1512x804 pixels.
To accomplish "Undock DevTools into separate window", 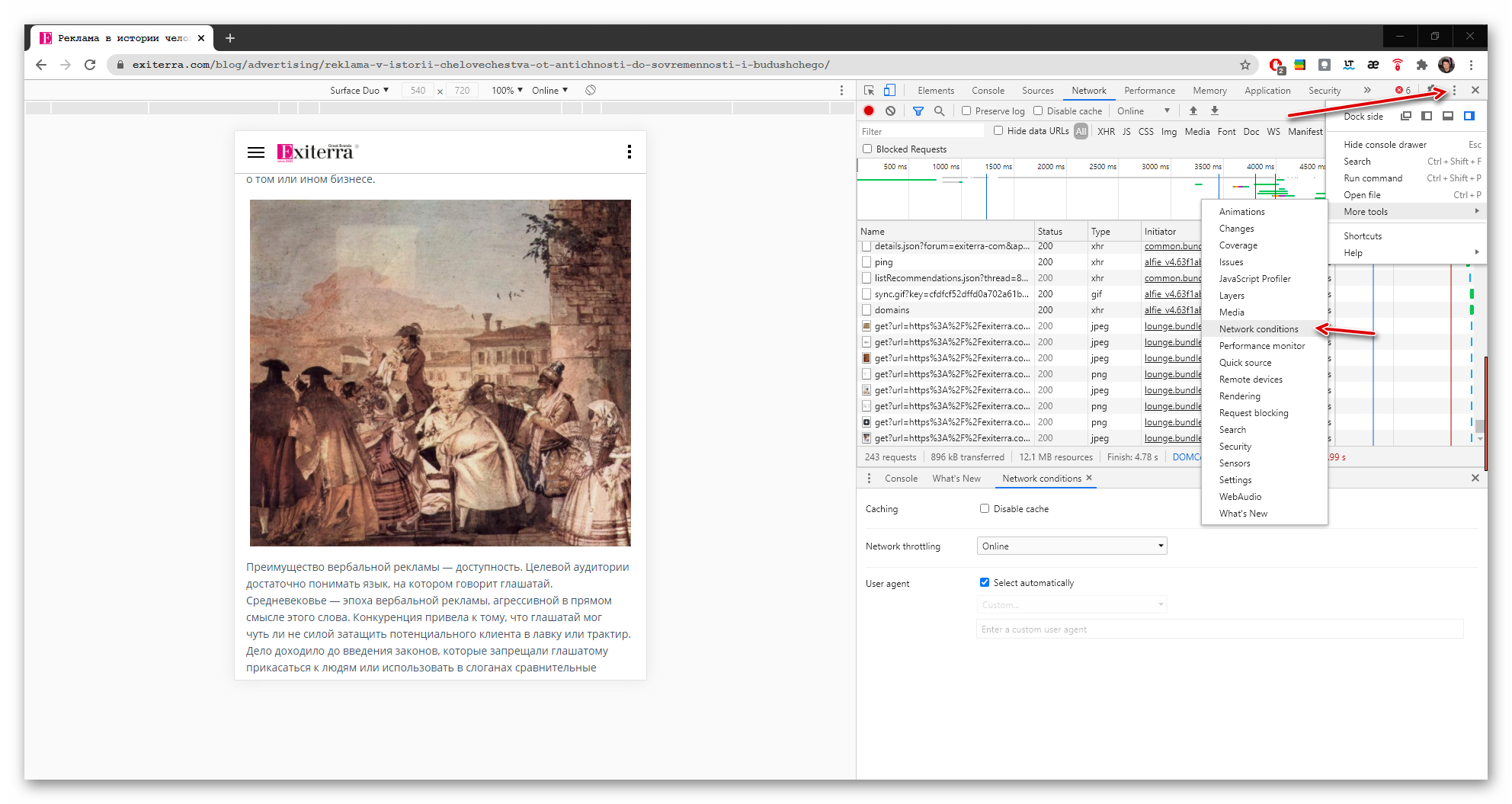I will [1406, 116].
